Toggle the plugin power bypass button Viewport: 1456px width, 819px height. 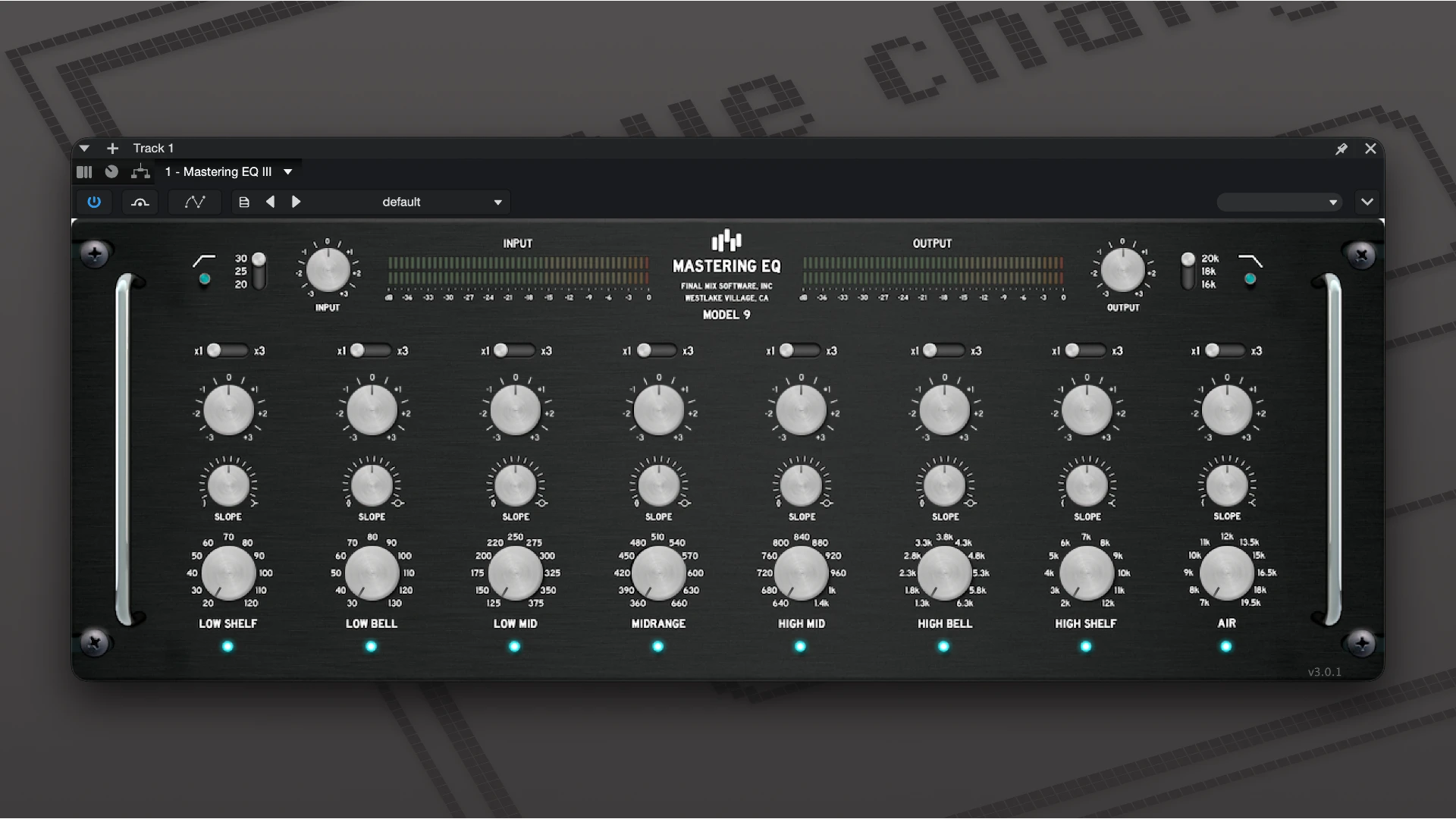click(x=94, y=202)
